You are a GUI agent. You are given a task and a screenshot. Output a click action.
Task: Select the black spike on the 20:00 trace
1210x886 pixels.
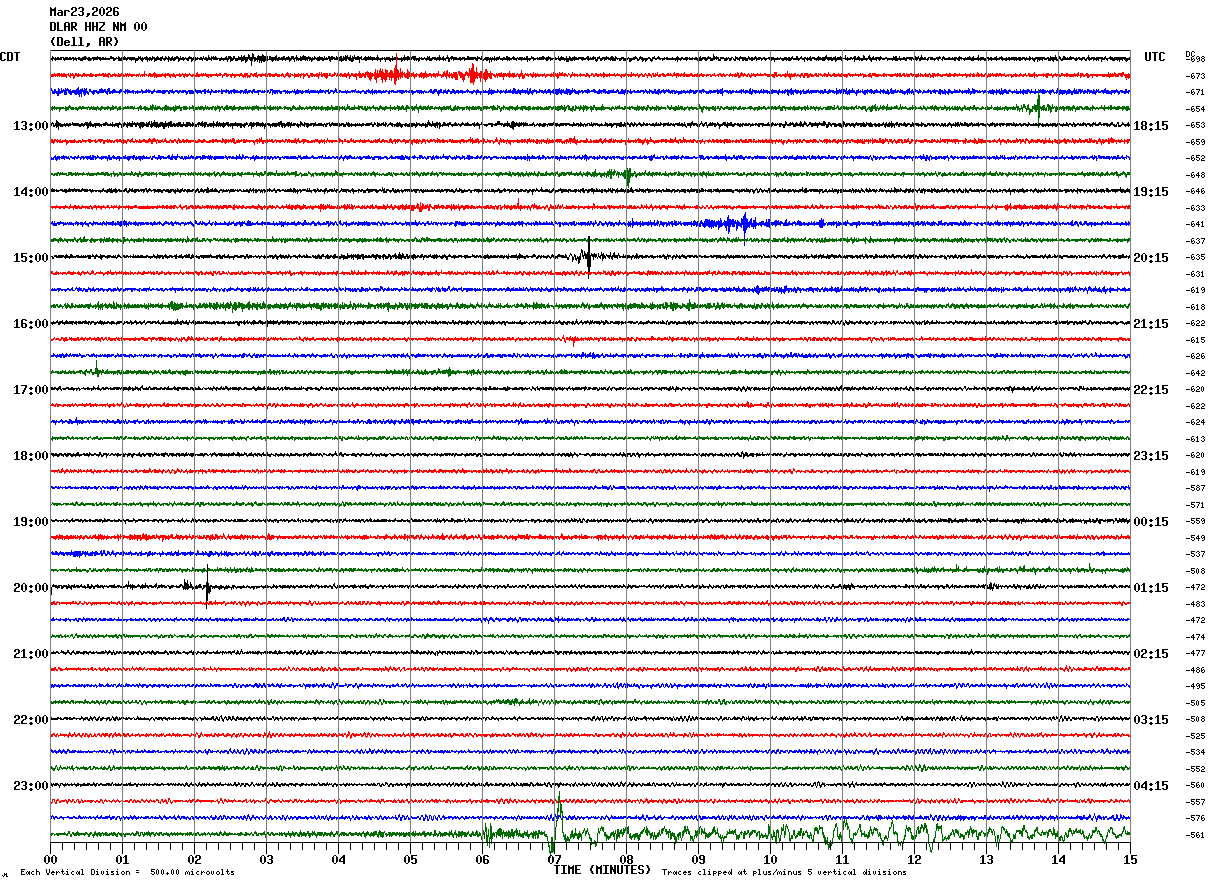coord(207,586)
